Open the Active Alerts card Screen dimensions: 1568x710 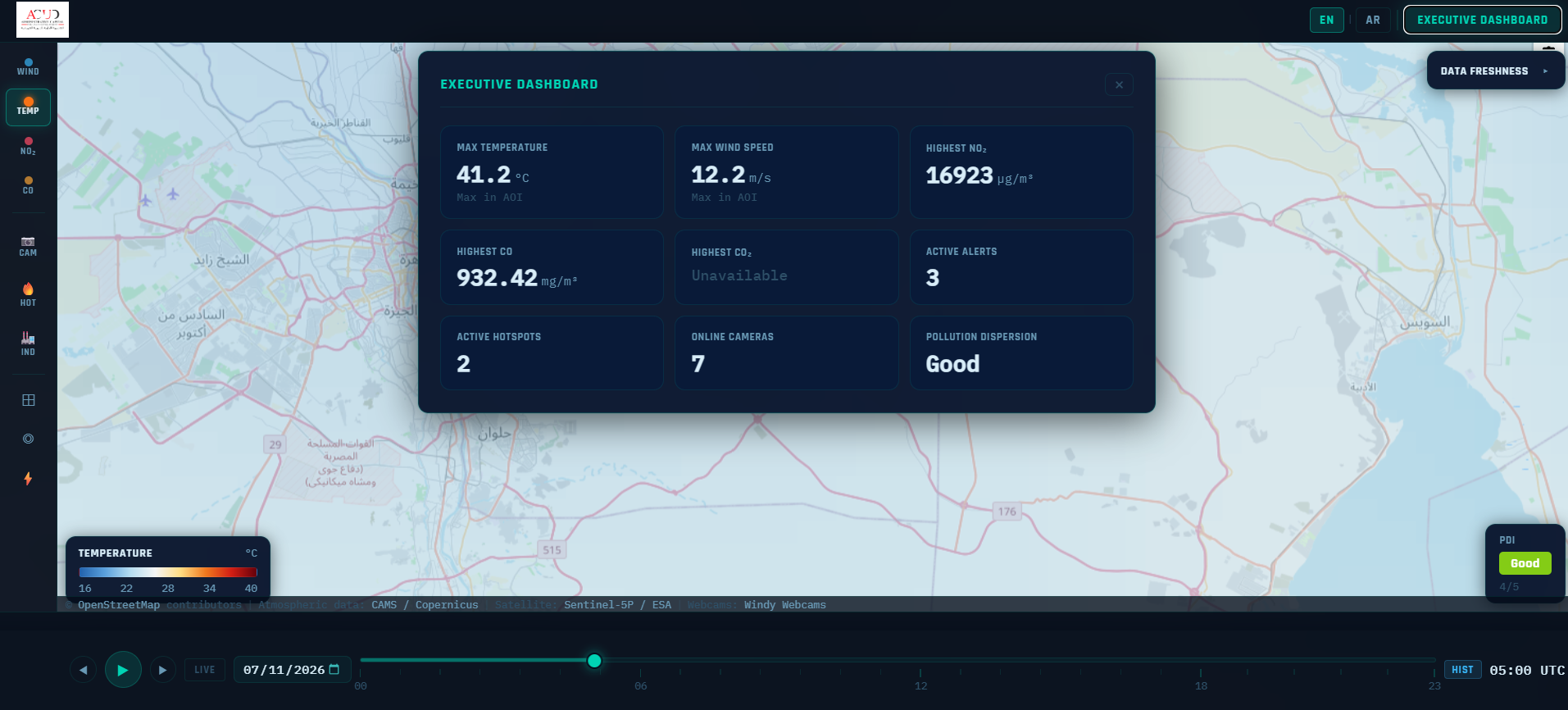coord(1021,267)
